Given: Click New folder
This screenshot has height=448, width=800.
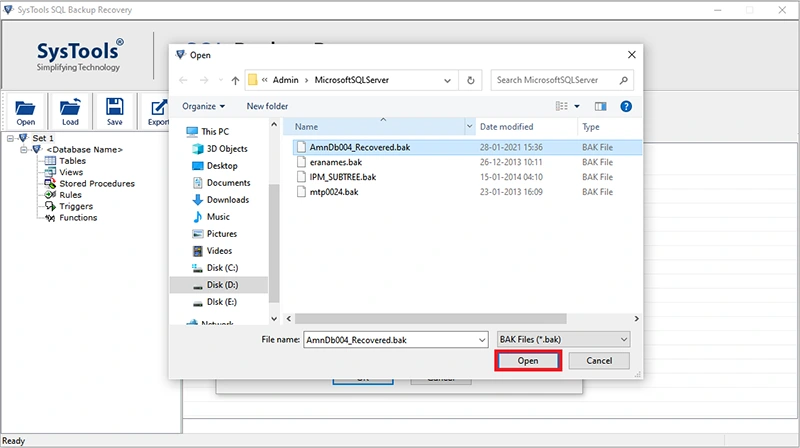Looking at the screenshot, I should 267,106.
